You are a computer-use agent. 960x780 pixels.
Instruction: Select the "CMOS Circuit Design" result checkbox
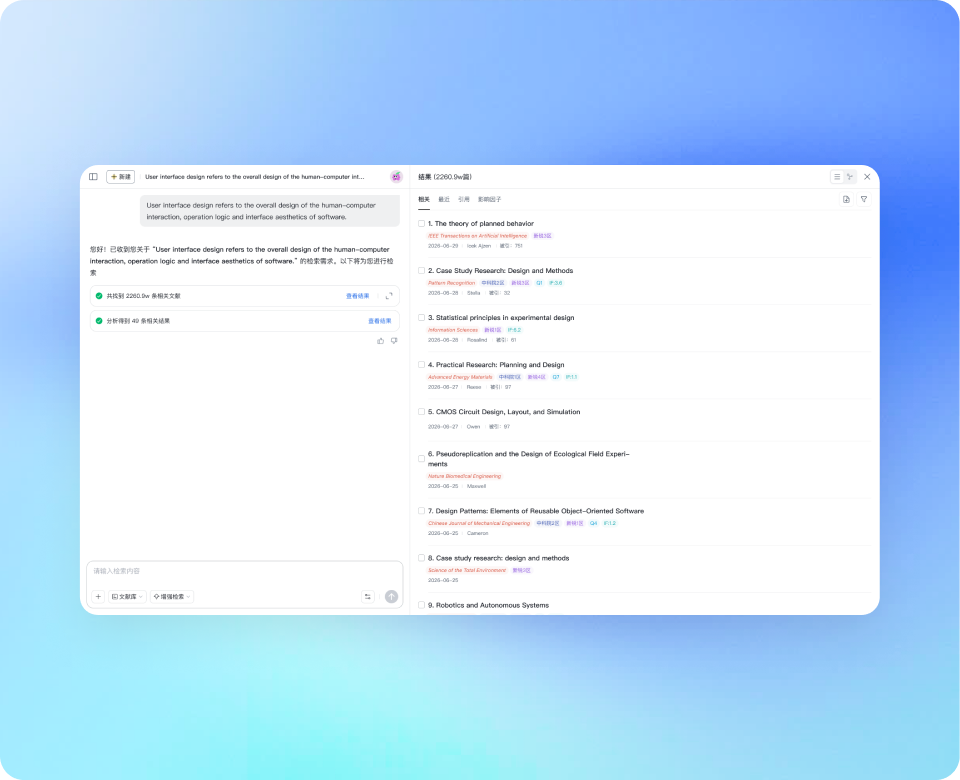[x=421, y=412]
